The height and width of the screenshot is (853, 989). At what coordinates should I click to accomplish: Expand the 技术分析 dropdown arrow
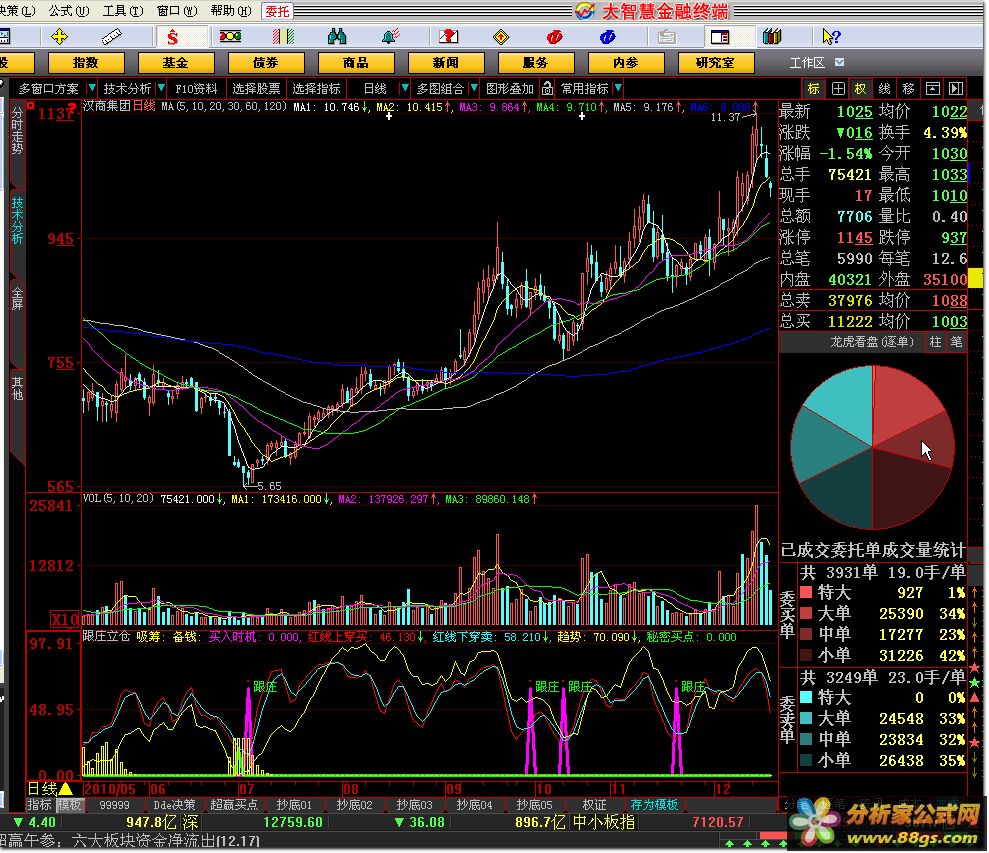point(161,88)
